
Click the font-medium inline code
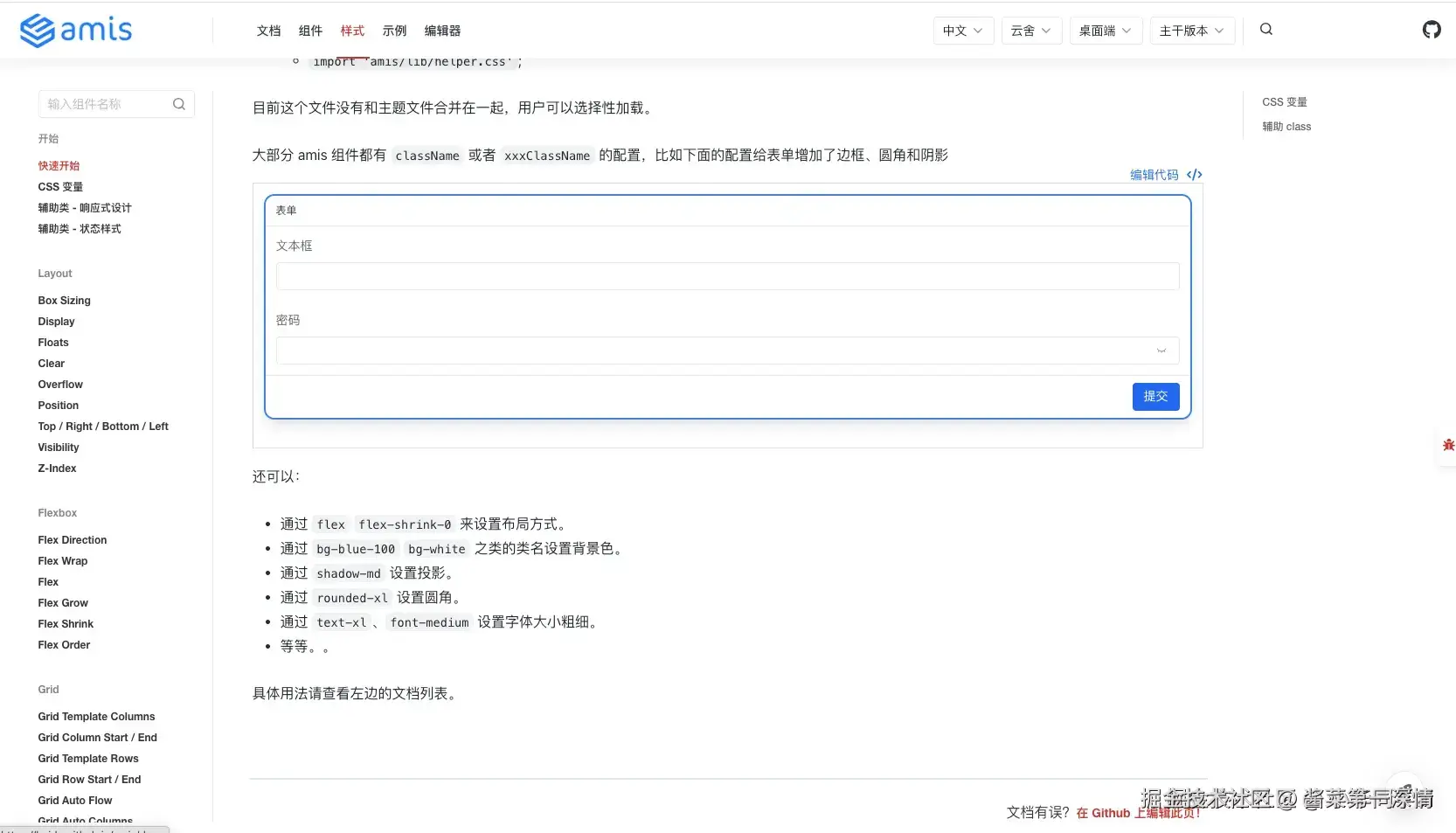(x=430, y=622)
